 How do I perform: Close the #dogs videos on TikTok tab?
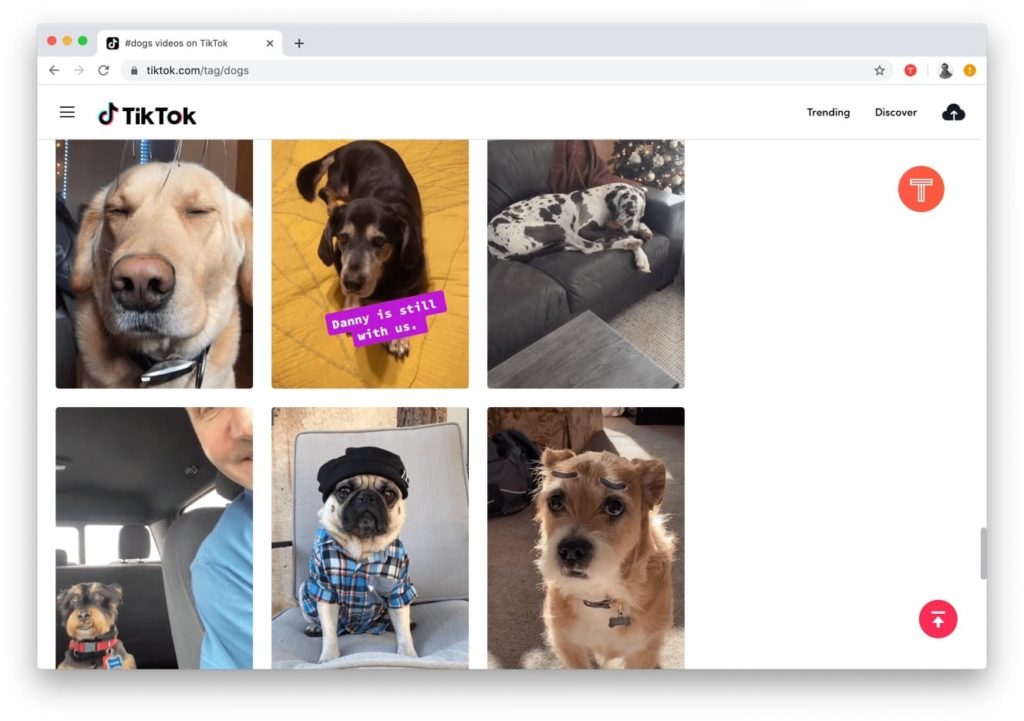270,43
